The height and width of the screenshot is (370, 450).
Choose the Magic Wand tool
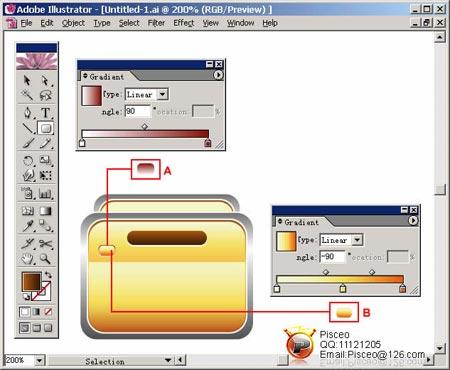coord(28,95)
